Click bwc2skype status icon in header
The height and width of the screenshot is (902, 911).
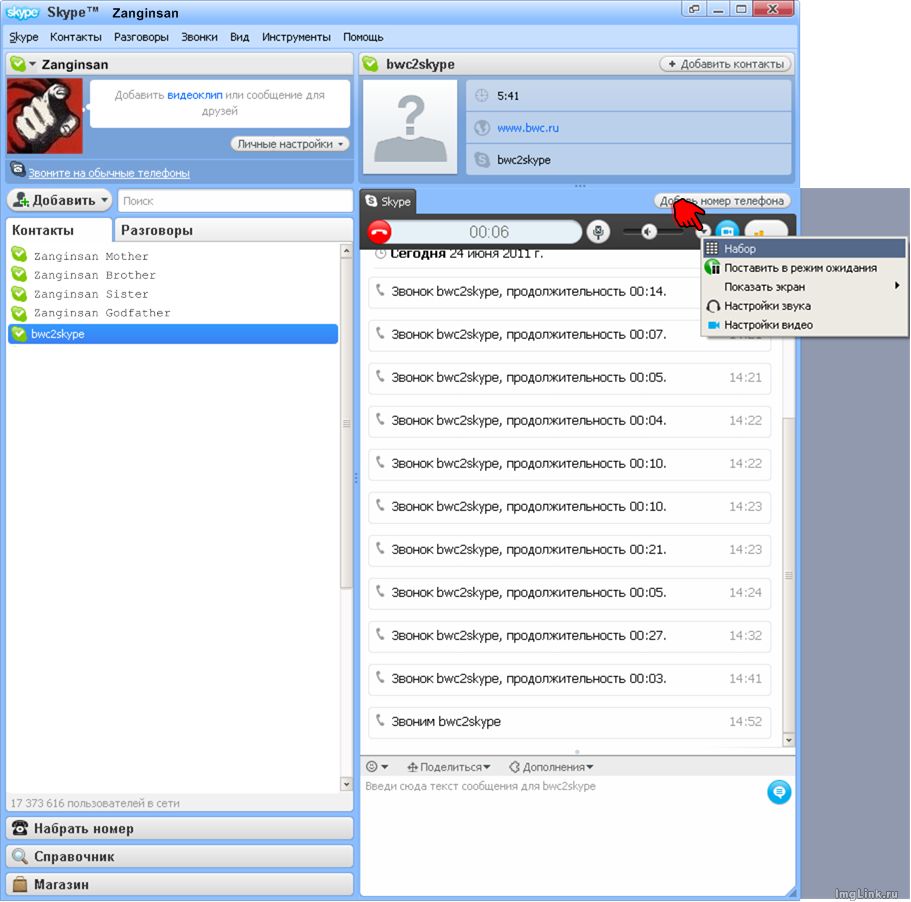pos(370,64)
